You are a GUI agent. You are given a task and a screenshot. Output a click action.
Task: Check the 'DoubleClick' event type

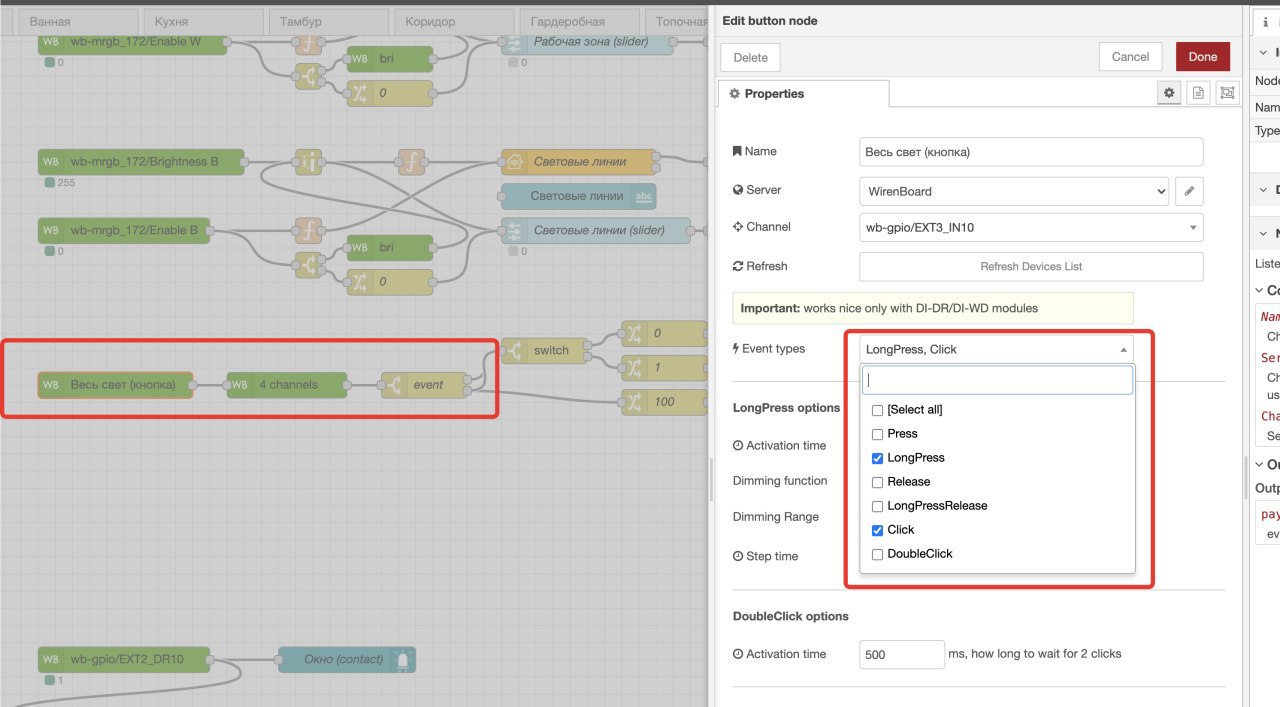coord(877,554)
